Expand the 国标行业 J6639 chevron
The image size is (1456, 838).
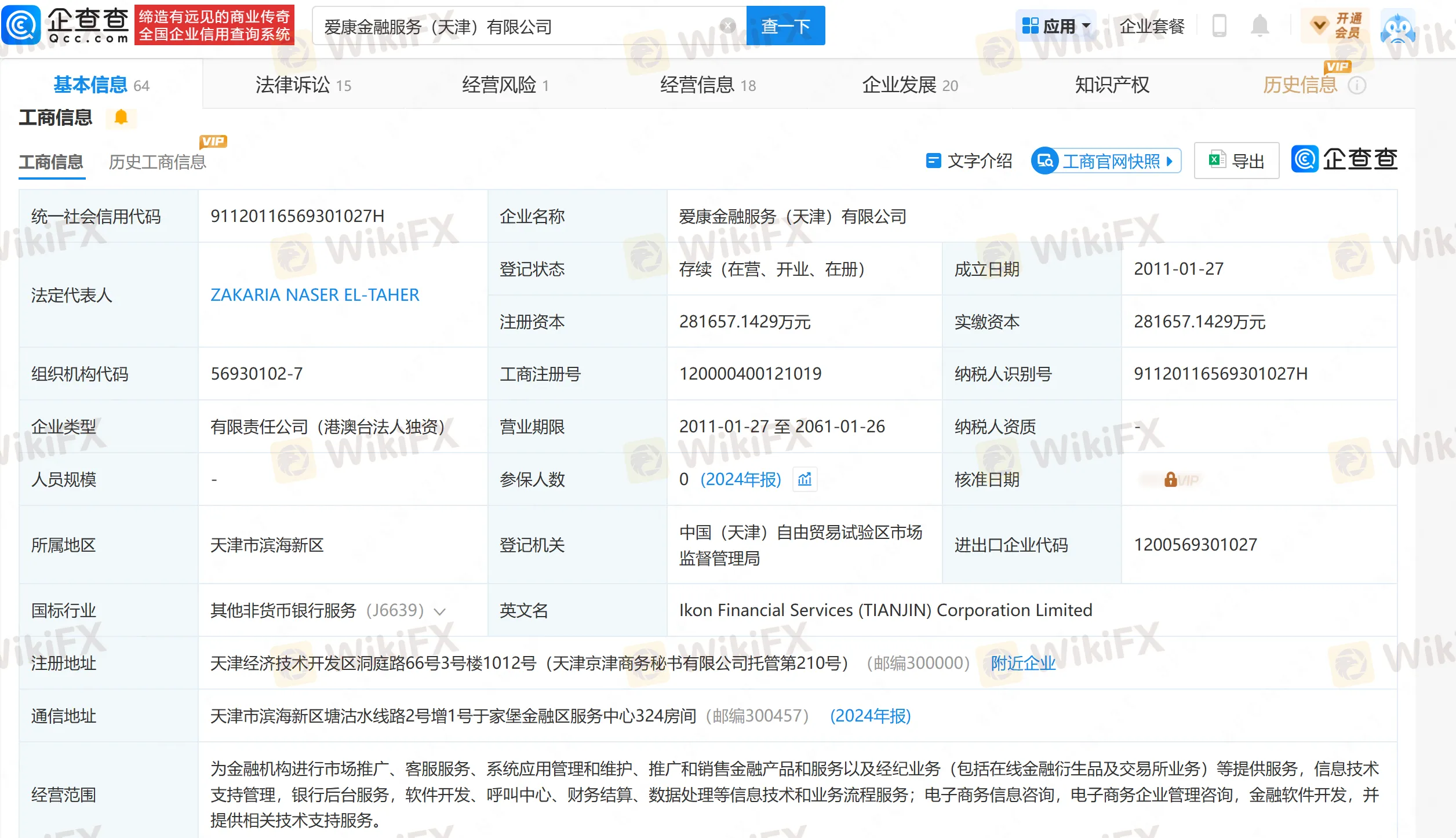pyautogui.click(x=439, y=611)
